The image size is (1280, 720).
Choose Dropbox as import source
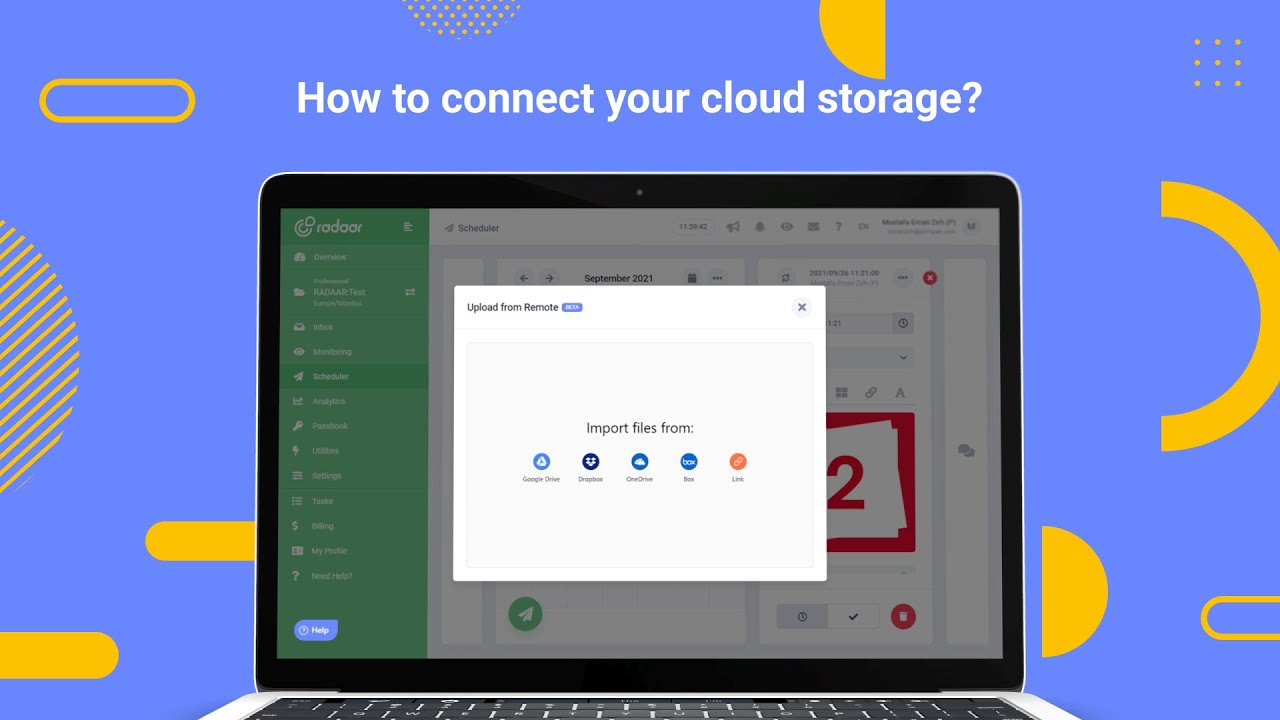coord(591,467)
